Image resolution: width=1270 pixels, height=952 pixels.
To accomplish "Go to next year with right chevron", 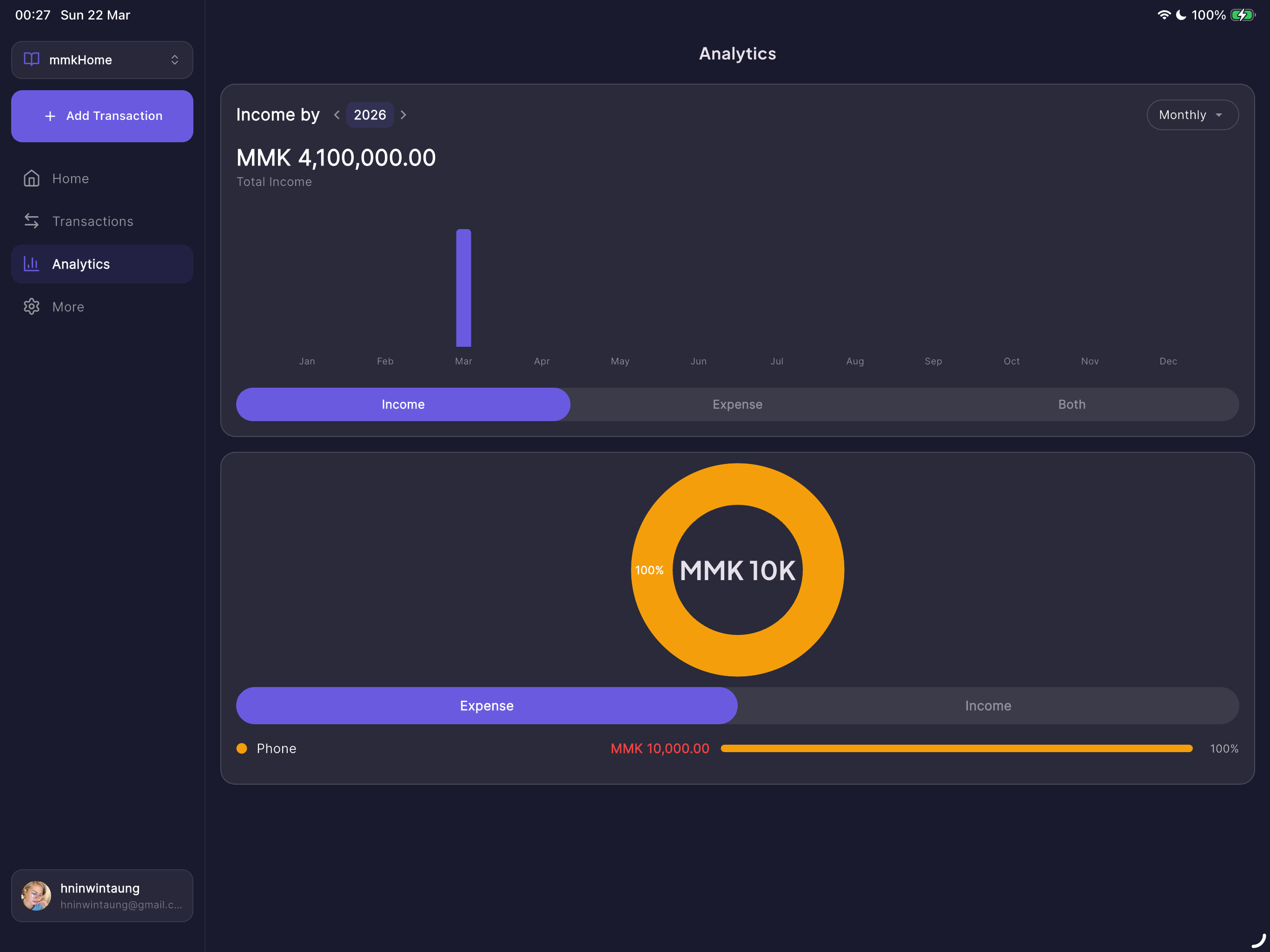I will click(x=403, y=115).
